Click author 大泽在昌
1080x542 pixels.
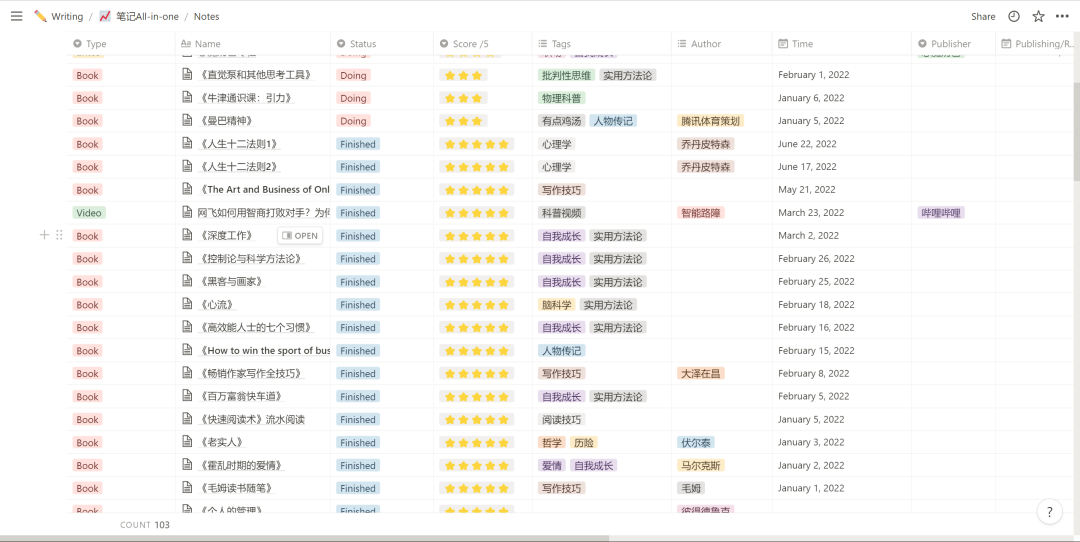pyautogui.click(x=700, y=373)
